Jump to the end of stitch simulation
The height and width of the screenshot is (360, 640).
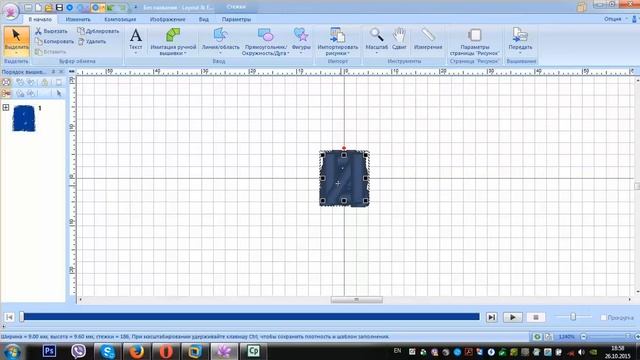click(x=491, y=317)
